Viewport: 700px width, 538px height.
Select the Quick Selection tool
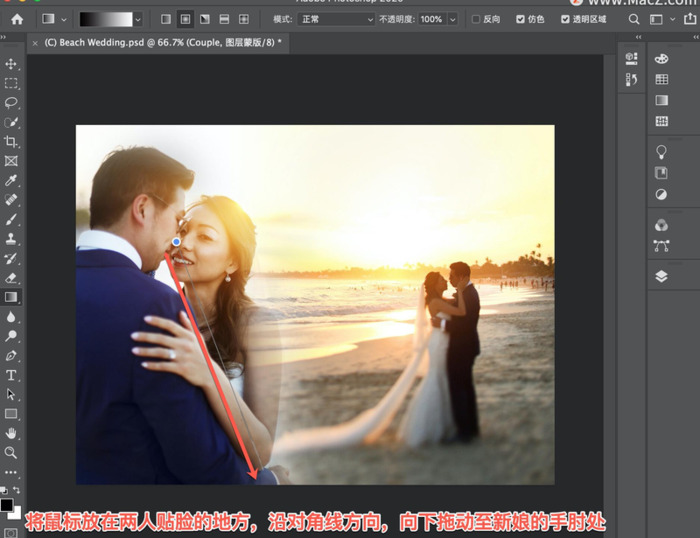[x=11, y=122]
